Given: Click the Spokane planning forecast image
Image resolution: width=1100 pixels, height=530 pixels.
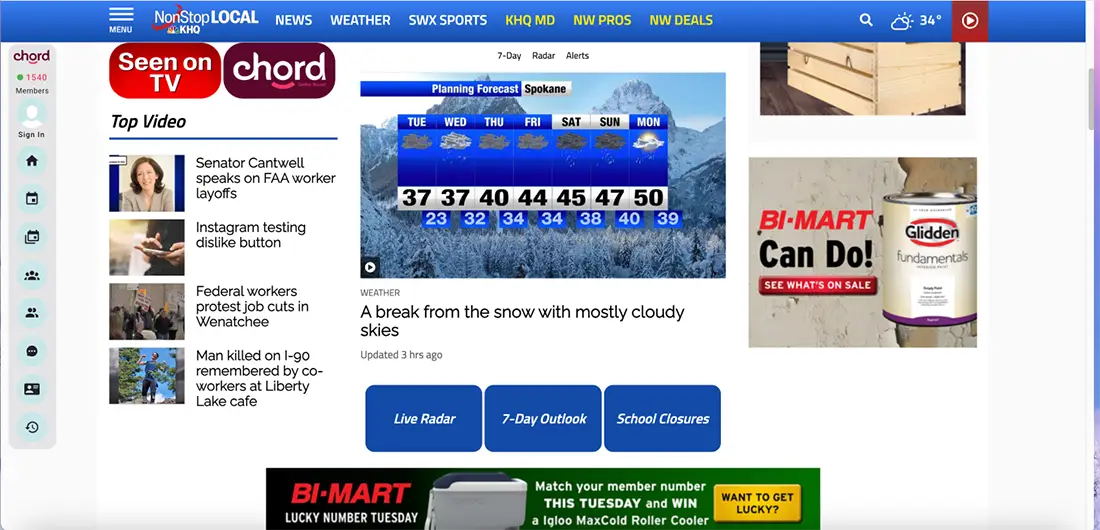Looking at the screenshot, I should tap(543, 175).
